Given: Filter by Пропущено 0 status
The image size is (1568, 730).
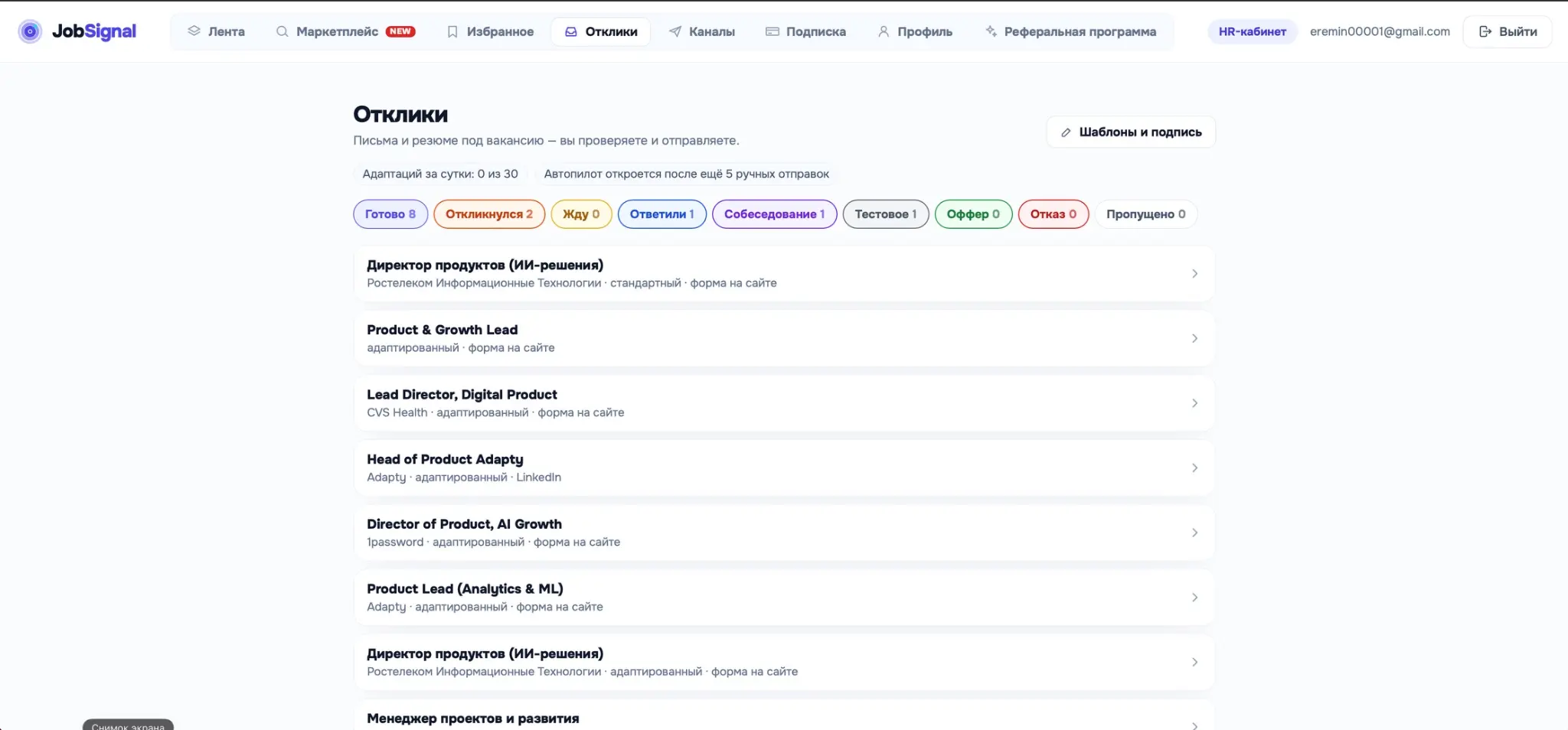Looking at the screenshot, I should tap(1146, 214).
